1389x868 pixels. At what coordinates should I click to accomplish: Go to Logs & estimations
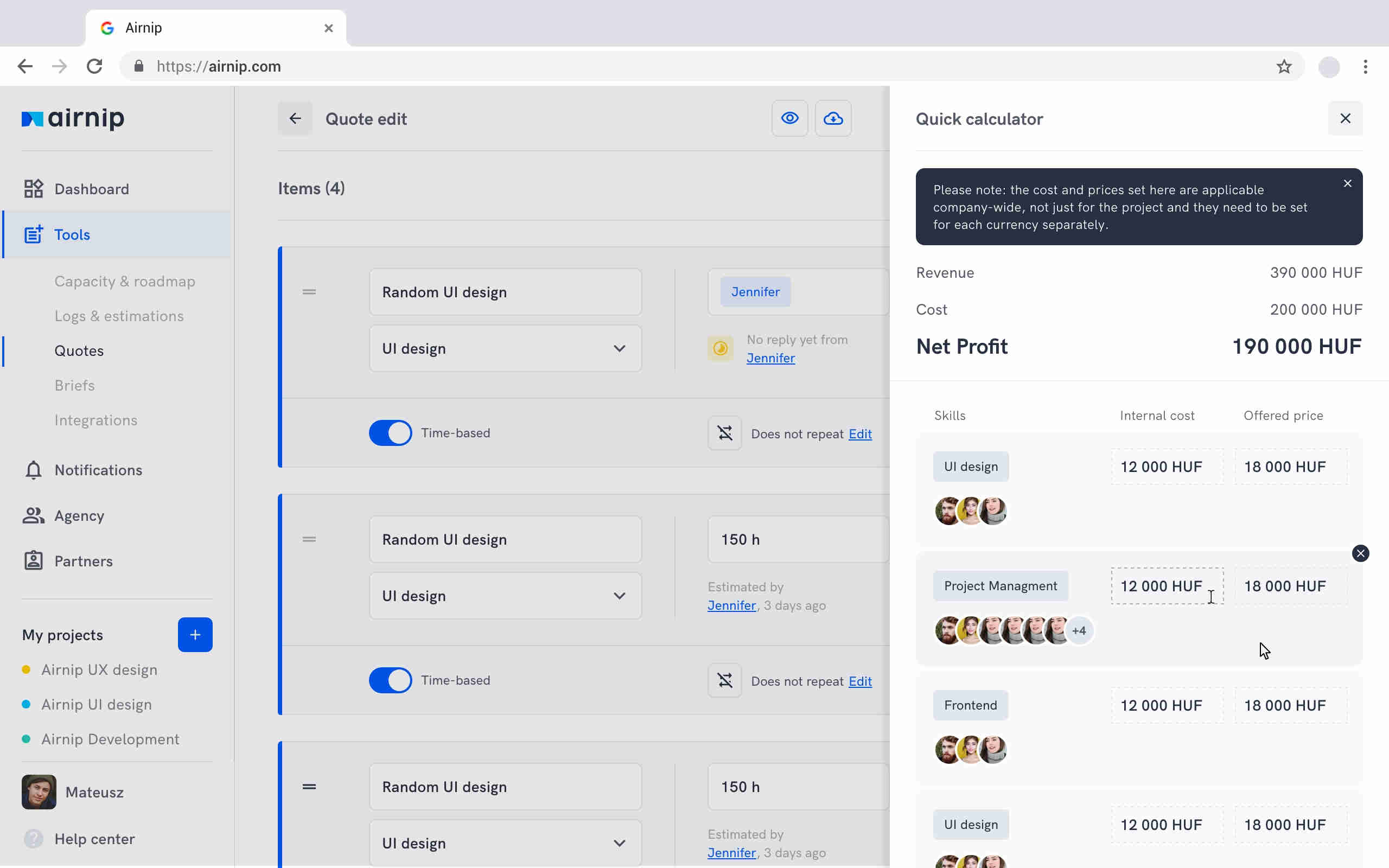(119, 316)
